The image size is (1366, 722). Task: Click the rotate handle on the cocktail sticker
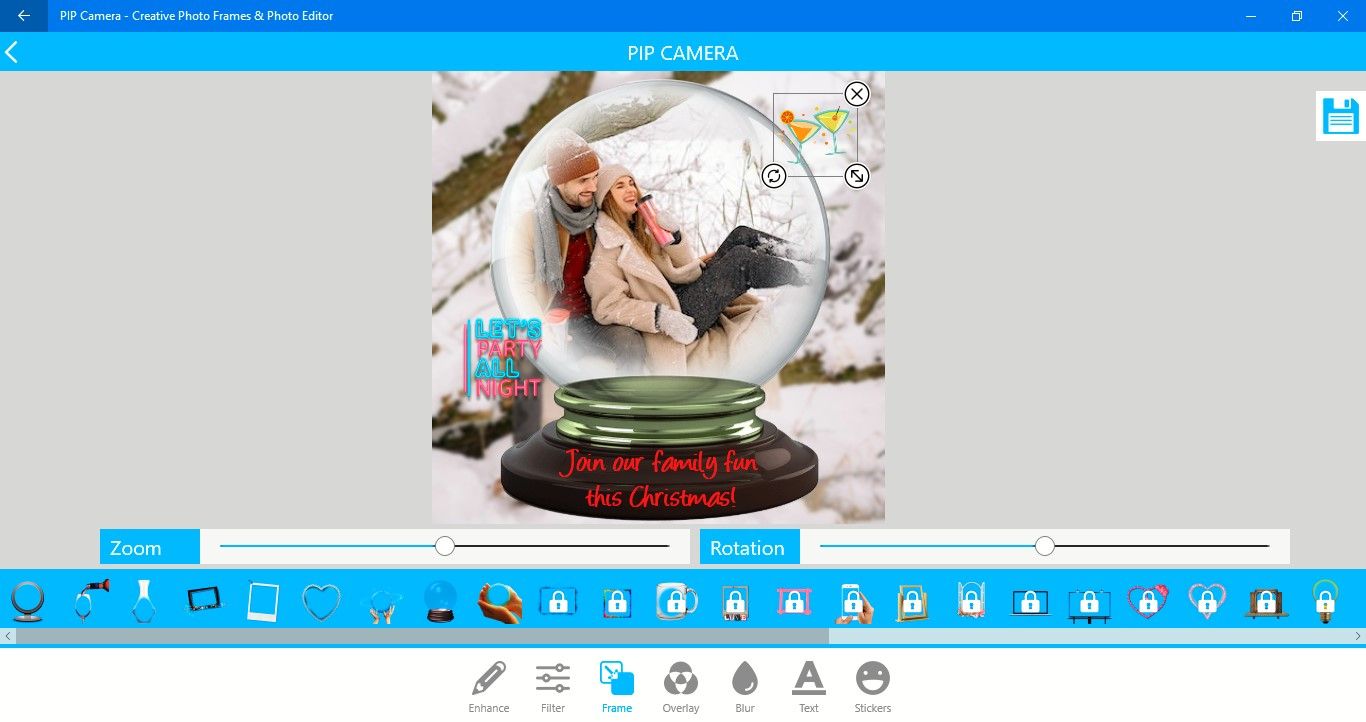pos(774,176)
